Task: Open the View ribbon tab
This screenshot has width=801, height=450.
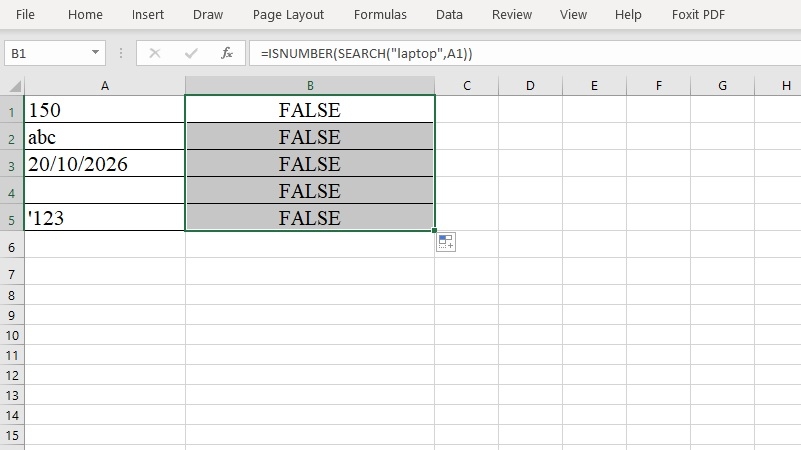Action: tap(573, 15)
